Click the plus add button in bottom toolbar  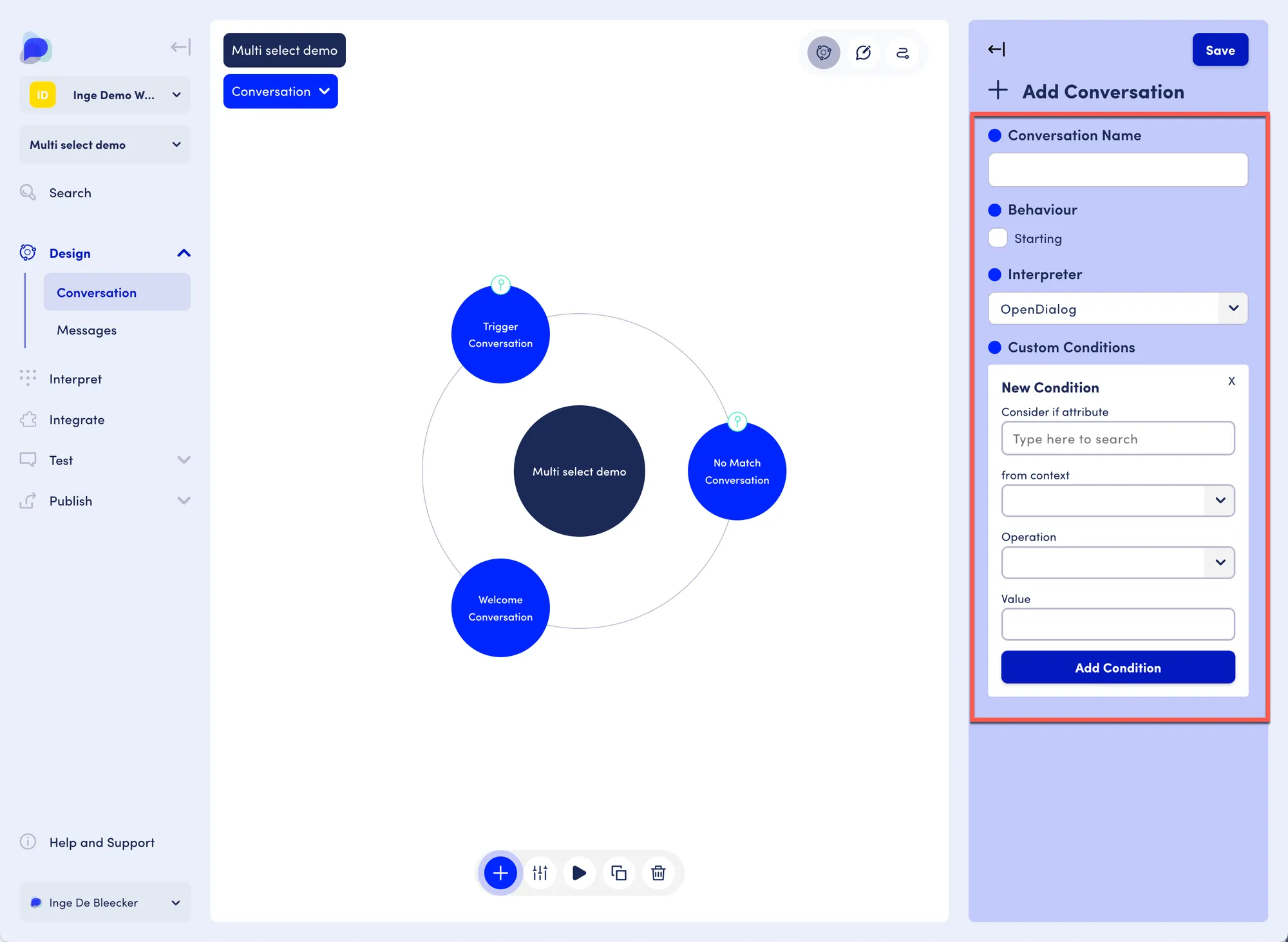click(500, 873)
